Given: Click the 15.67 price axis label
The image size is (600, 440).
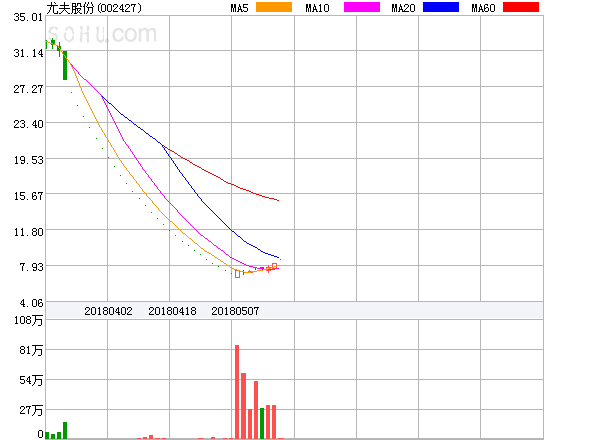Looking at the screenshot, I should [x=28, y=196].
